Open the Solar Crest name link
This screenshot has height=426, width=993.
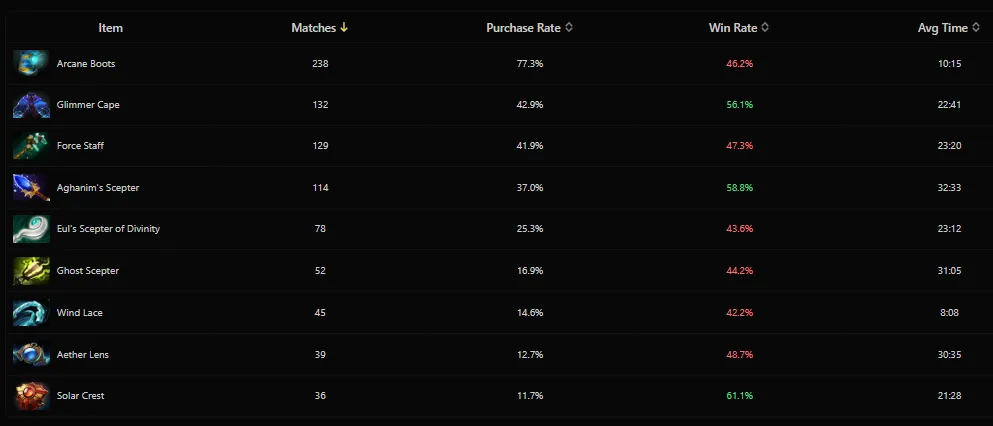pyautogui.click(x=81, y=396)
